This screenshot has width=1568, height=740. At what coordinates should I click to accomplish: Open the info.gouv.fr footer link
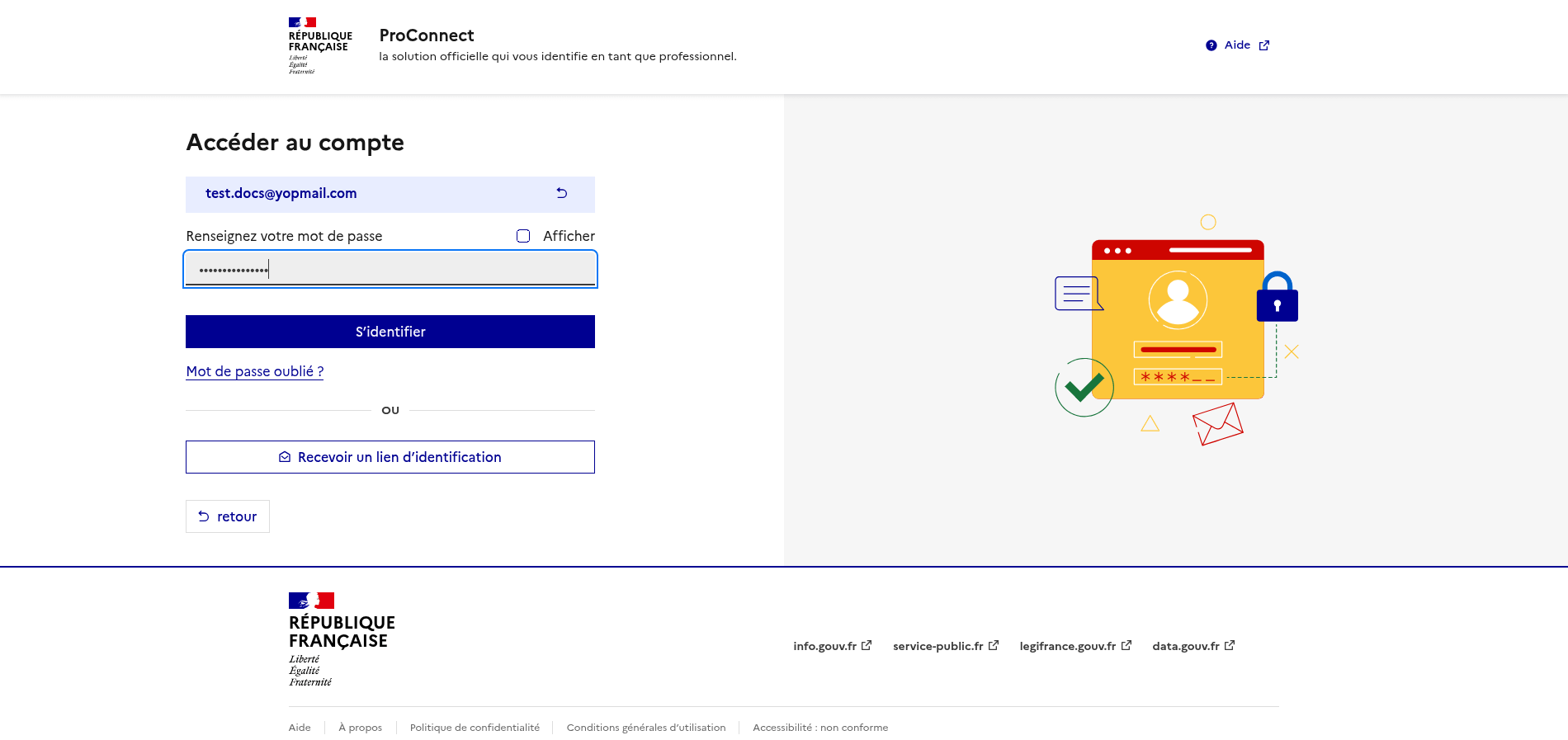point(824,646)
